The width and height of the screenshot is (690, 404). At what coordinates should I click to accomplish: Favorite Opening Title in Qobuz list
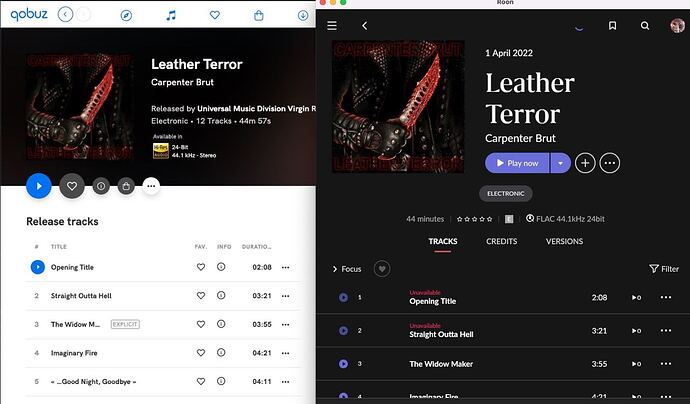coord(201,267)
